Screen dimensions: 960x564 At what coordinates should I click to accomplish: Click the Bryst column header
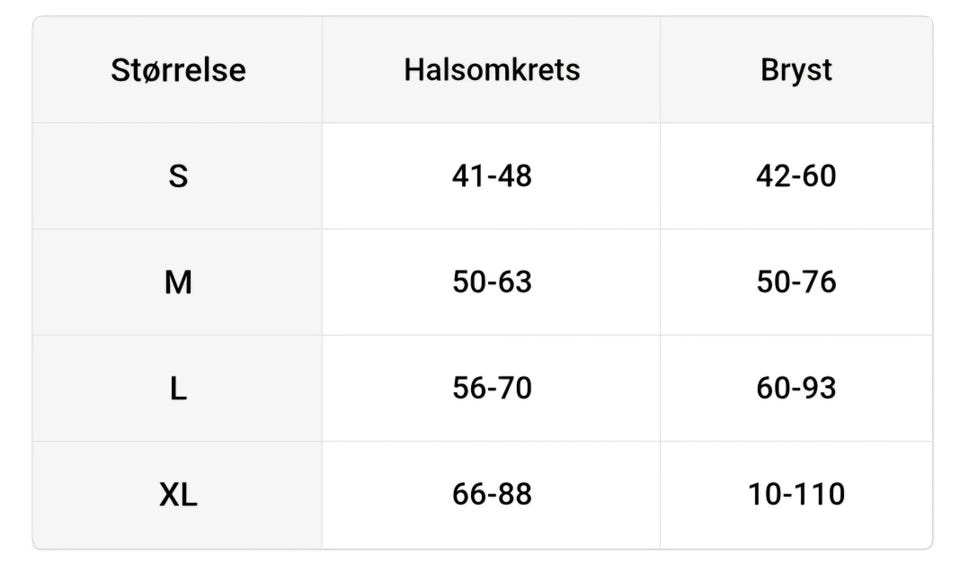click(796, 70)
